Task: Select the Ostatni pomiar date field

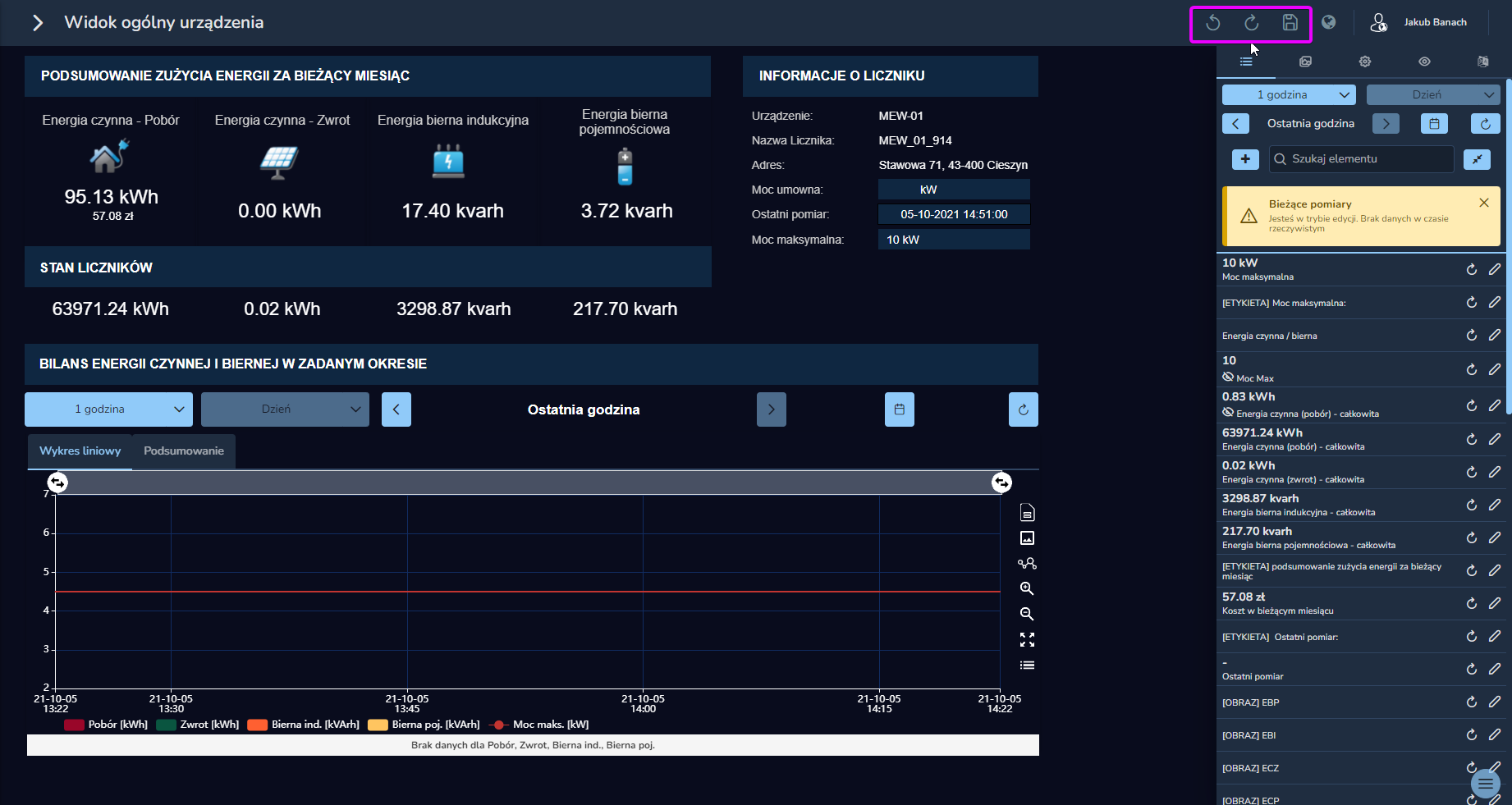Action: [x=954, y=215]
